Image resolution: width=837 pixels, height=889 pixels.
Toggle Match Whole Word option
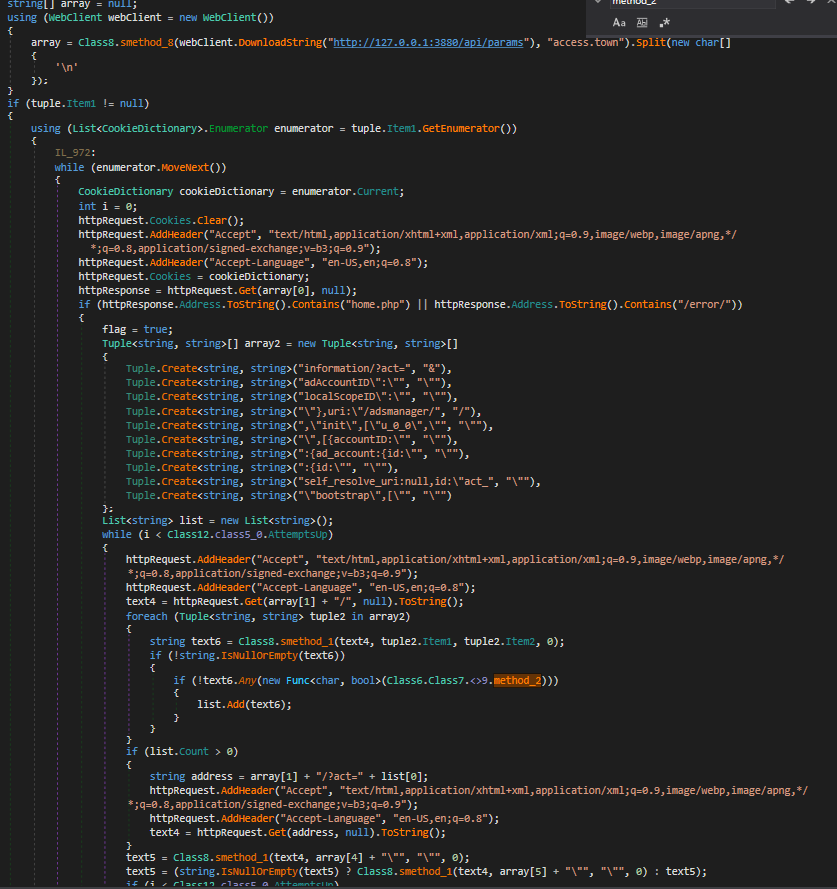642,22
